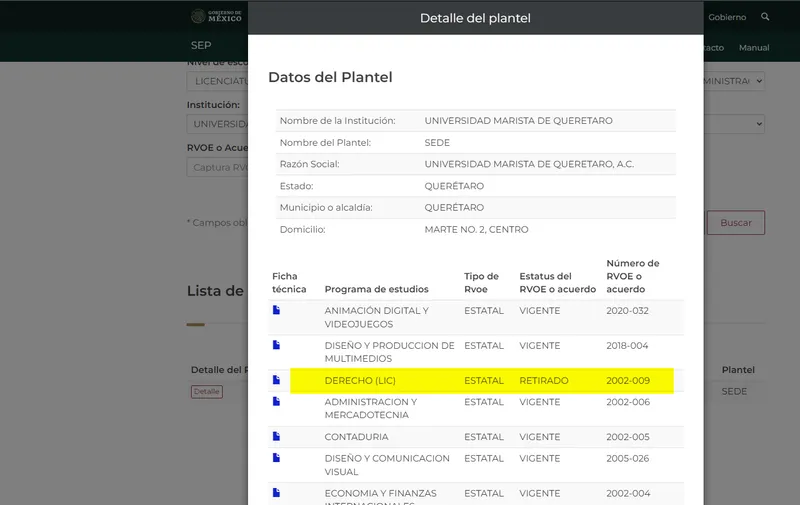Viewport: 800px width, 505px height.
Task: Select RVOE number 2005-026
Action: (628, 458)
